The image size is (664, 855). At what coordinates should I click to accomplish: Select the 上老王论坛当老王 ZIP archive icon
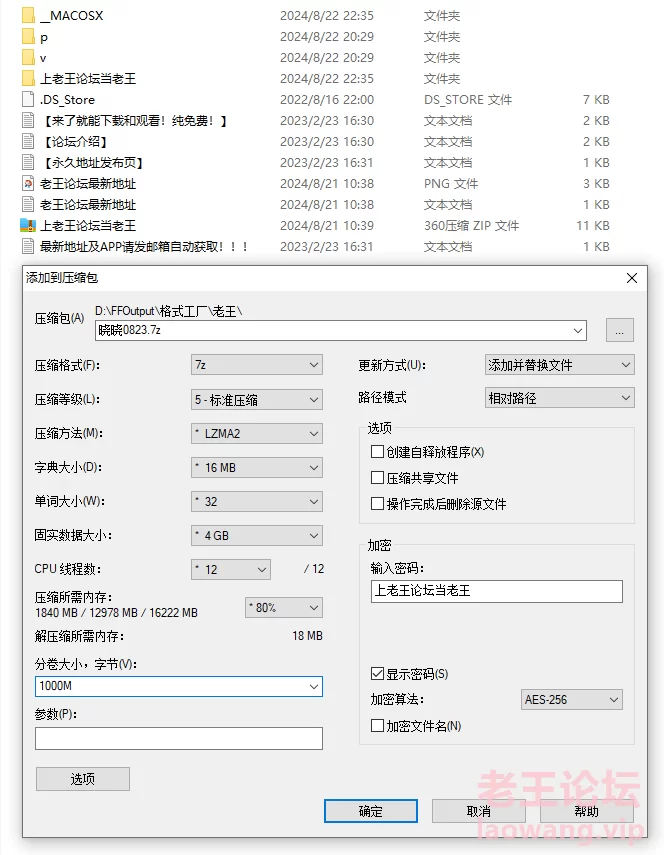[x=28, y=225]
